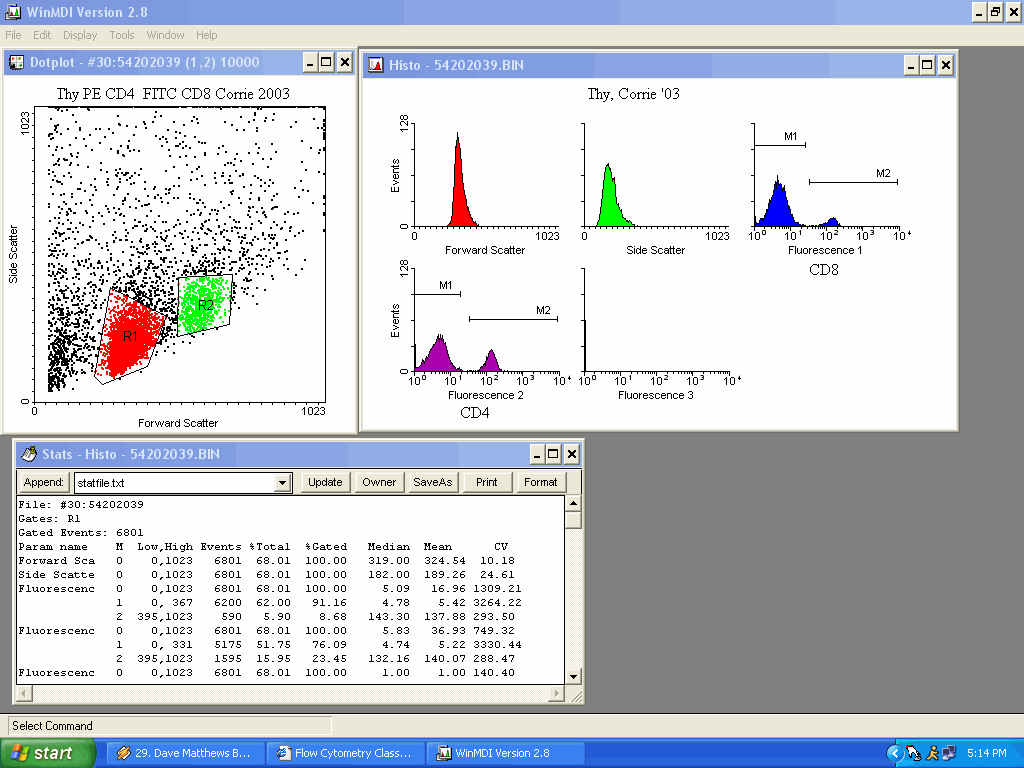Open the statfile.txt dropdown arrow
The width and height of the screenshot is (1024, 768).
tap(281, 483)
